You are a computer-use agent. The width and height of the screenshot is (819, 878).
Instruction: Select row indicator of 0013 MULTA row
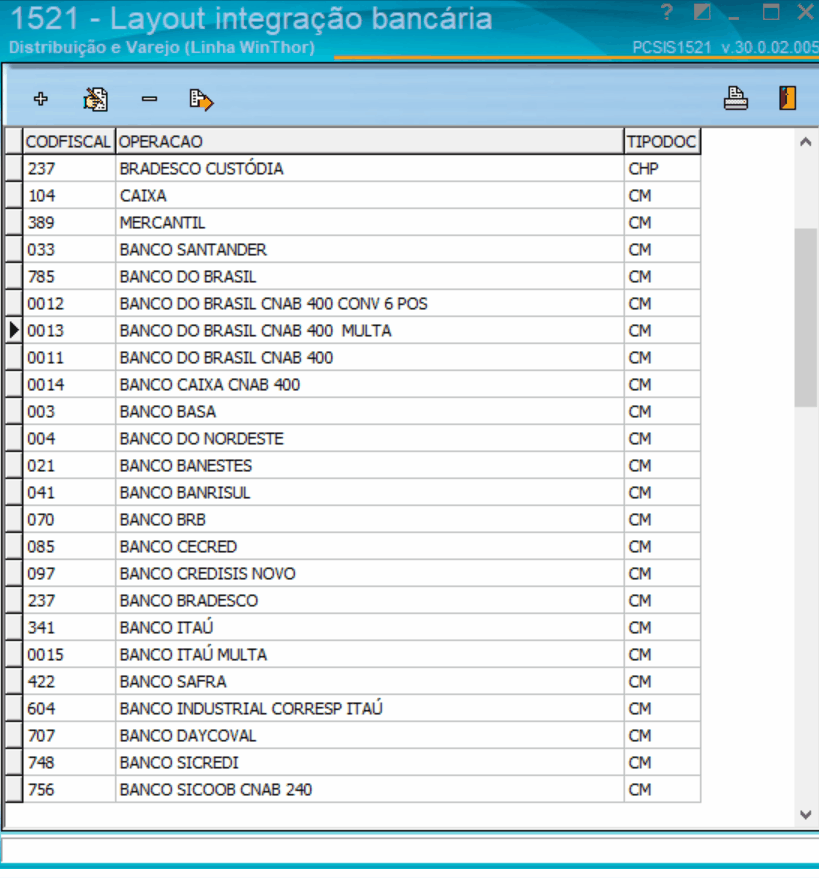[x=13, y=330]
